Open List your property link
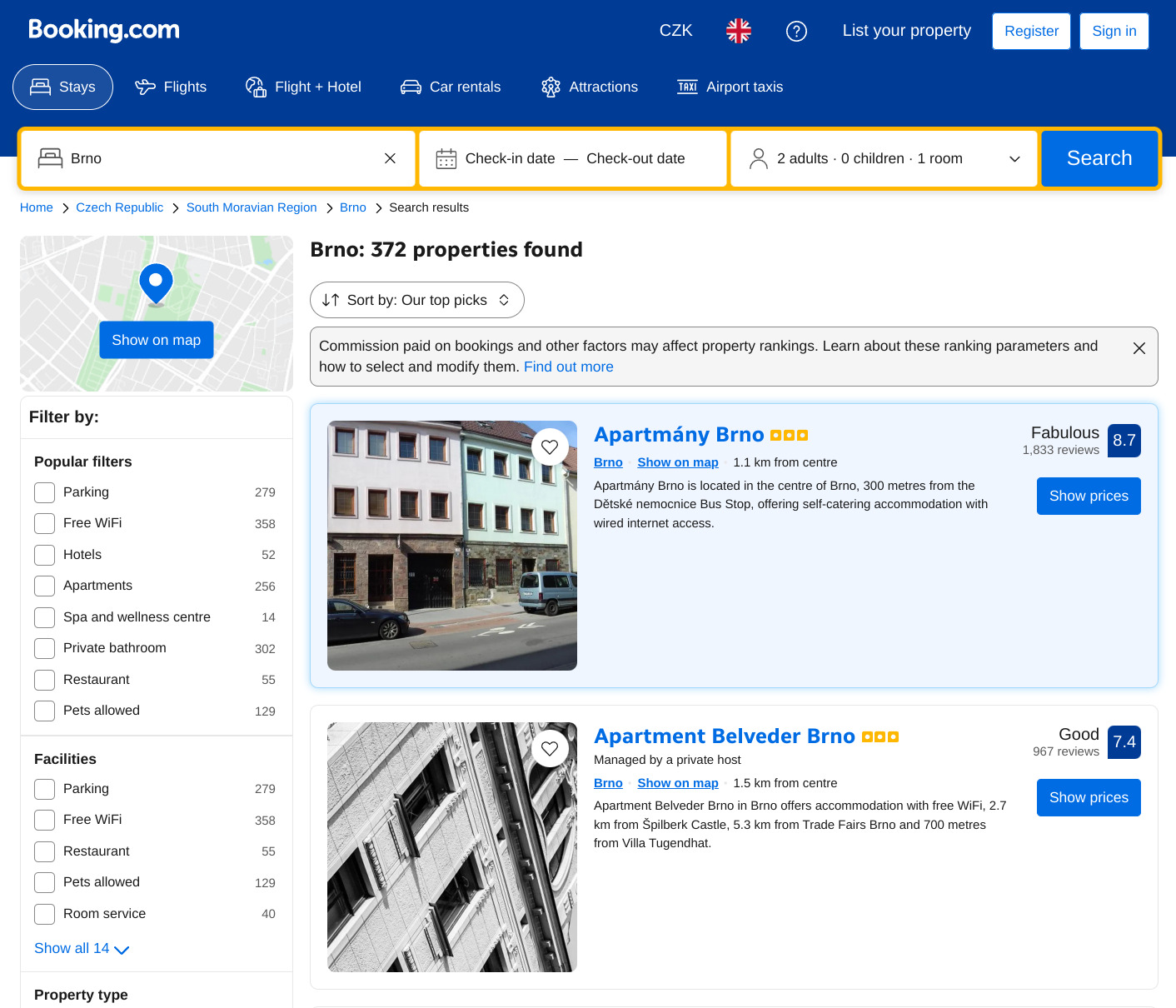 click(907, 31)
